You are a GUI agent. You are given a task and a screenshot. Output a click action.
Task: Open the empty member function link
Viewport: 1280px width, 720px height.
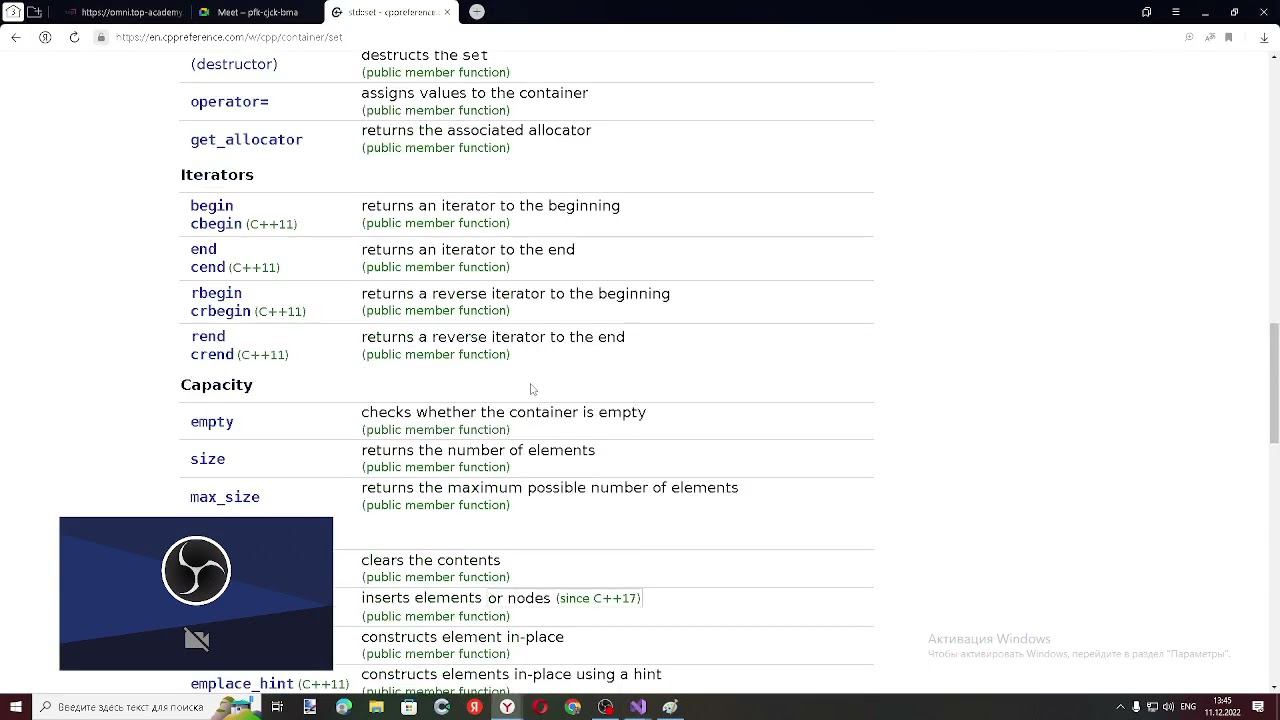click(212, 422)
